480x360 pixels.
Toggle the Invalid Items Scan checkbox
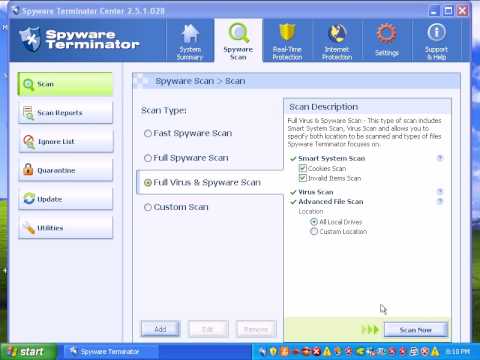pos(303,178)
